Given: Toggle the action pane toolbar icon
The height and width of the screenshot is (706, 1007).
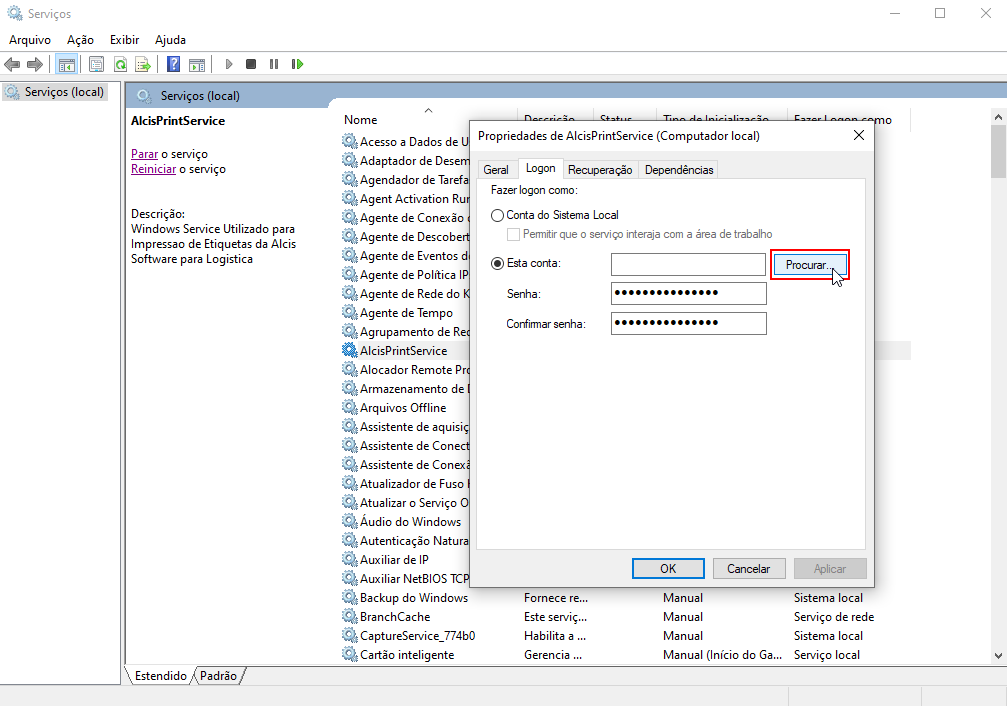Looking at the screenshot, I should tap(197, 64).
